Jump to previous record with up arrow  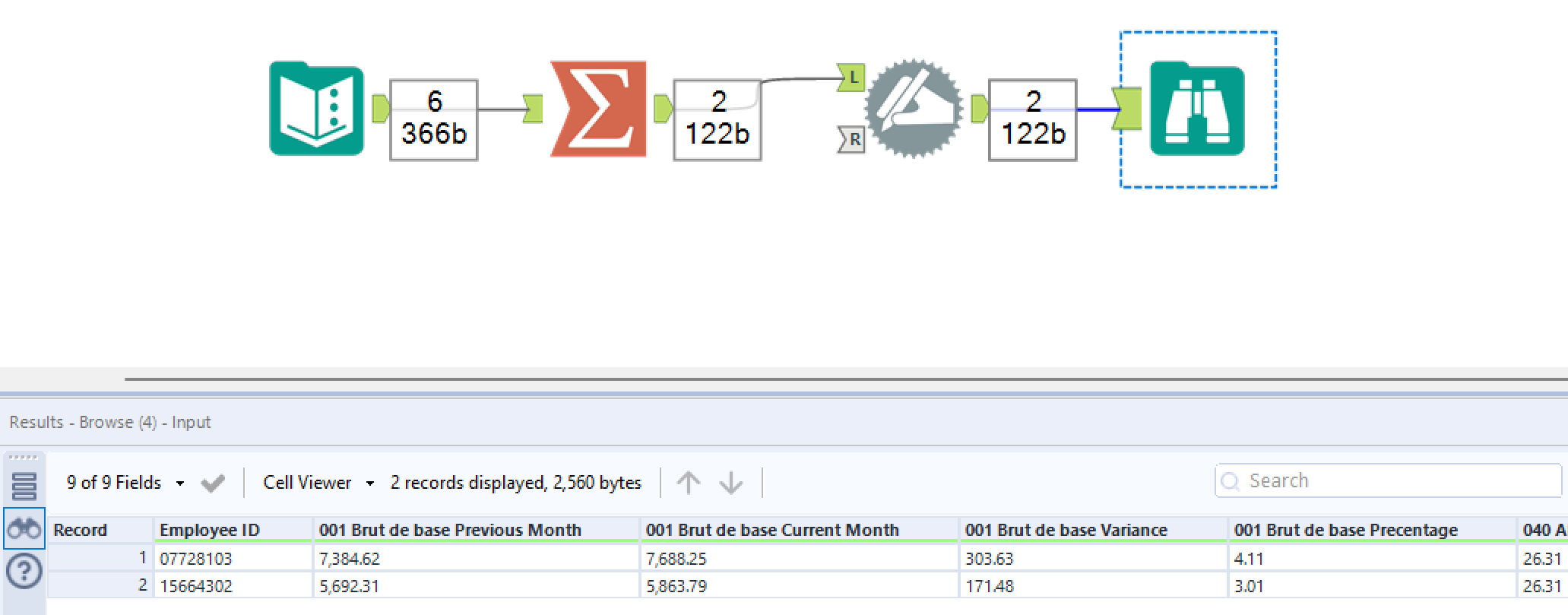(x=688, y=483)
